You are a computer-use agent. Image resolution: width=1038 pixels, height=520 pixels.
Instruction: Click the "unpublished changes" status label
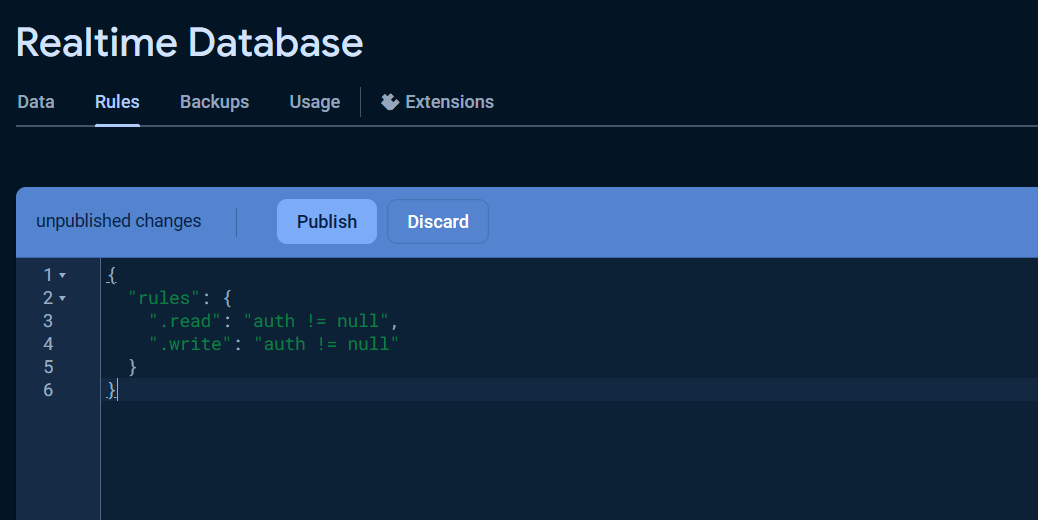point(118,221)
